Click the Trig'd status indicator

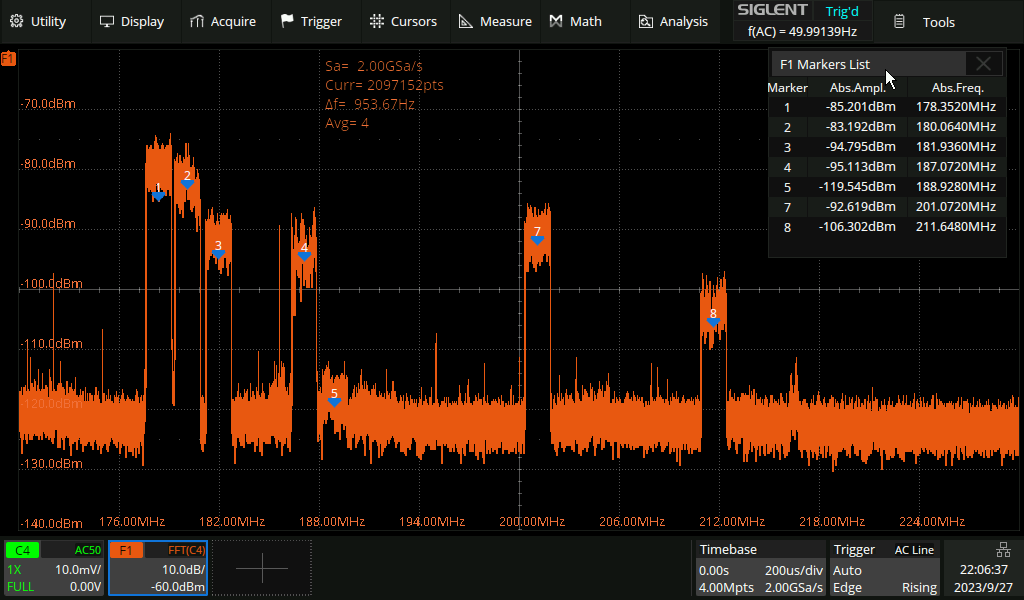click(x=840, y=11)
